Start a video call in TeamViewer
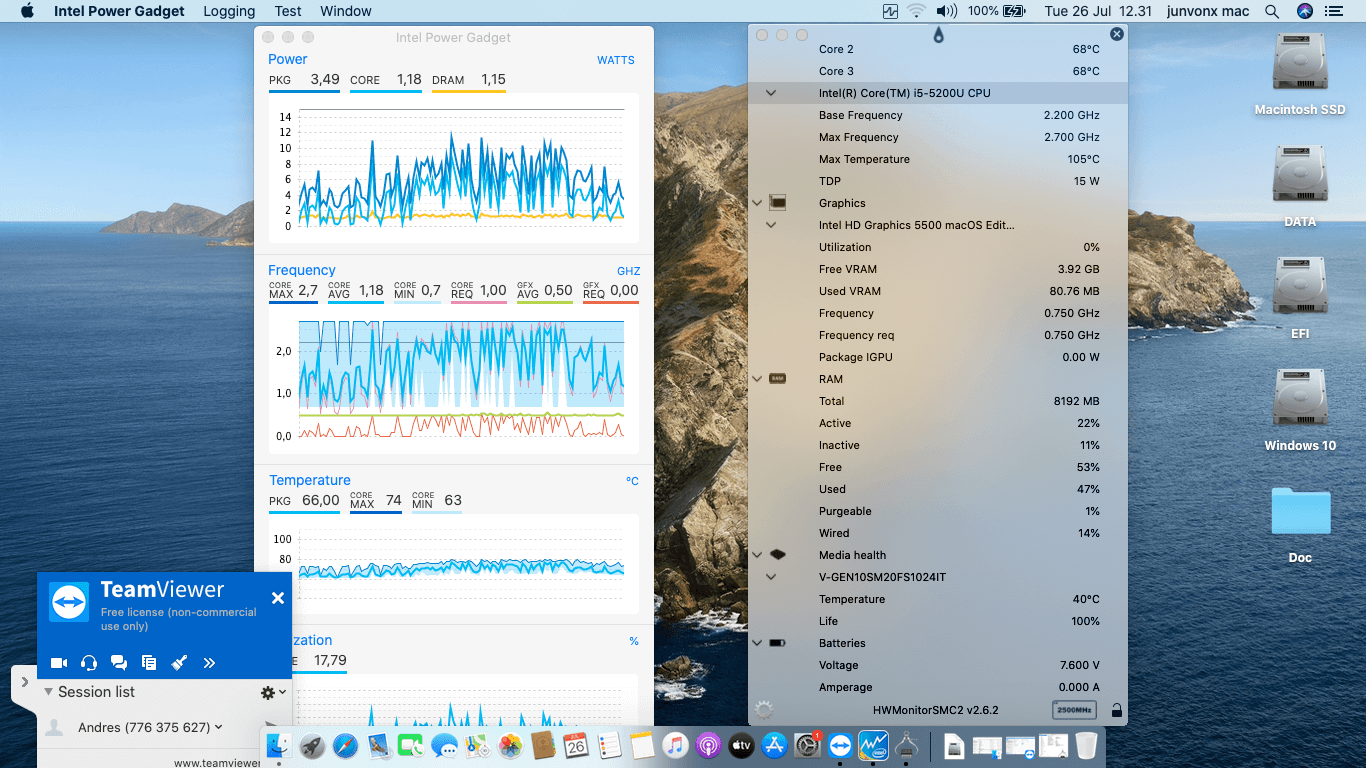The width and height of the screenshot is (1366, 768). 59,662
